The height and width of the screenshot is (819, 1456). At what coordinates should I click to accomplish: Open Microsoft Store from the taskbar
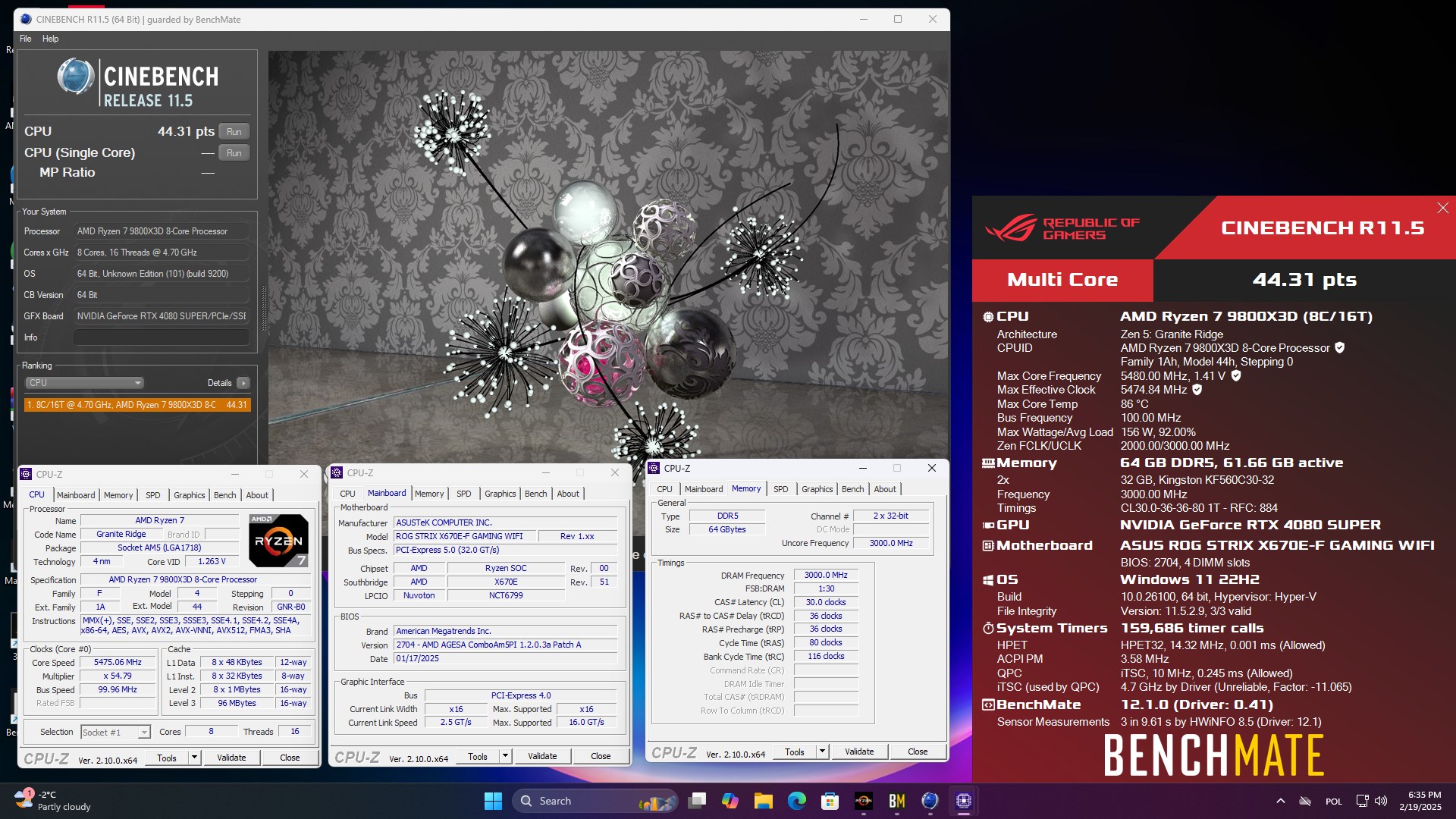pos(830,801)
